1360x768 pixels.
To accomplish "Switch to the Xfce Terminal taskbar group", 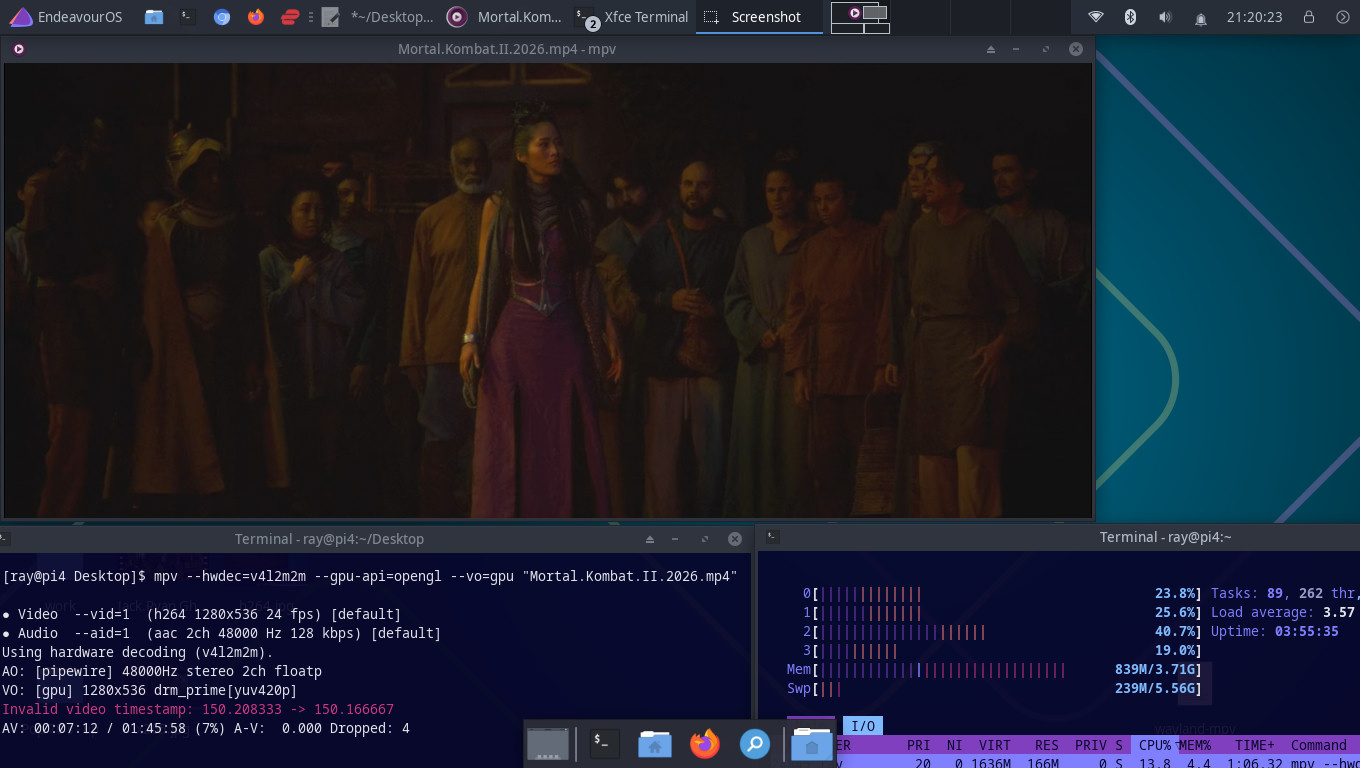I will [633, 17].
